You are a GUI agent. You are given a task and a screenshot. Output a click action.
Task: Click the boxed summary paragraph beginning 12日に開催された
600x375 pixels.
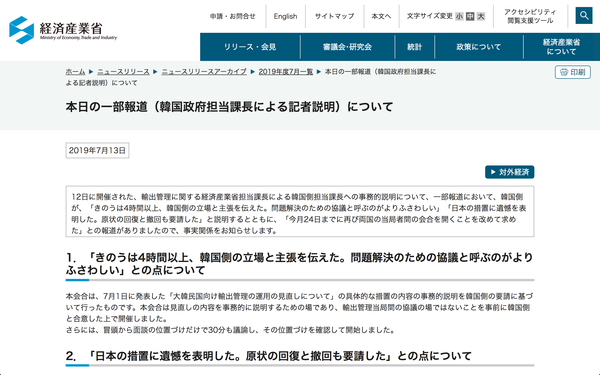300,211
